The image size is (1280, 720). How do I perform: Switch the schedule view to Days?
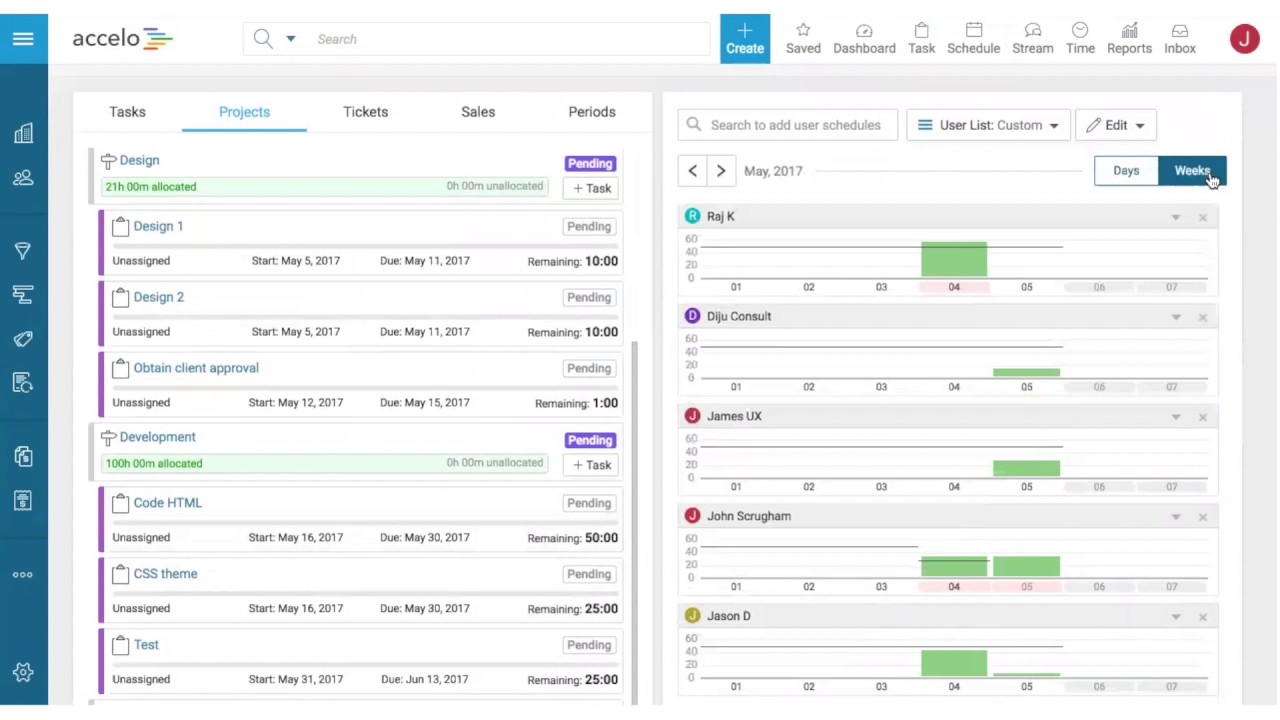coord(1126,170)
